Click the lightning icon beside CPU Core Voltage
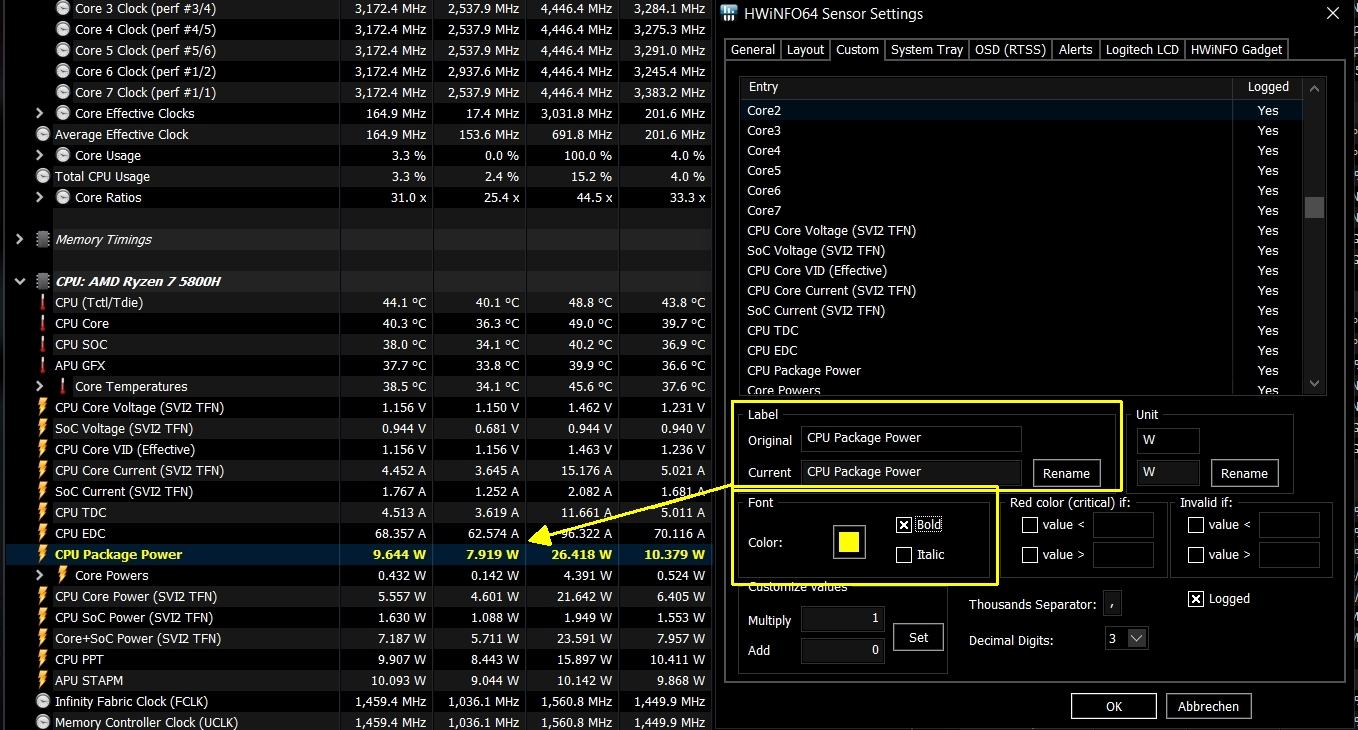Image resolution: width=1358 pixels, height=730 pixels. (42, 407)
